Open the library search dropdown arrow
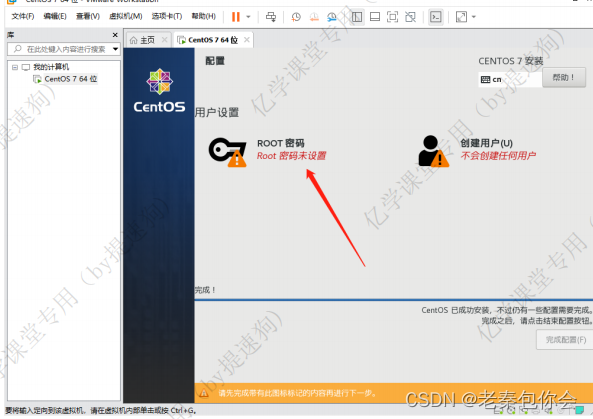Screen dimensions: 593x419 115,49
